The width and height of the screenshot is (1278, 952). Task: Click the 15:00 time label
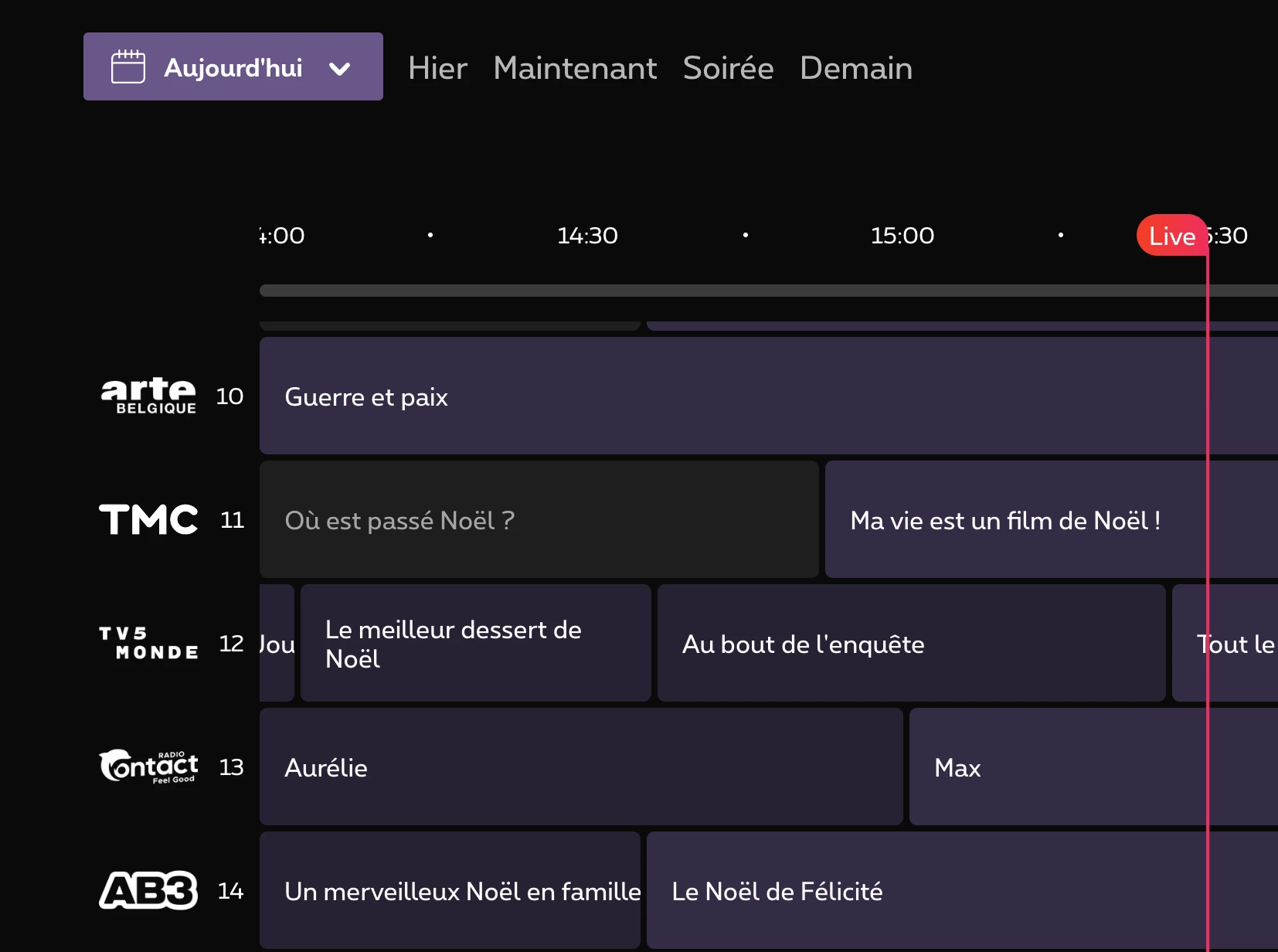point(902,236)
